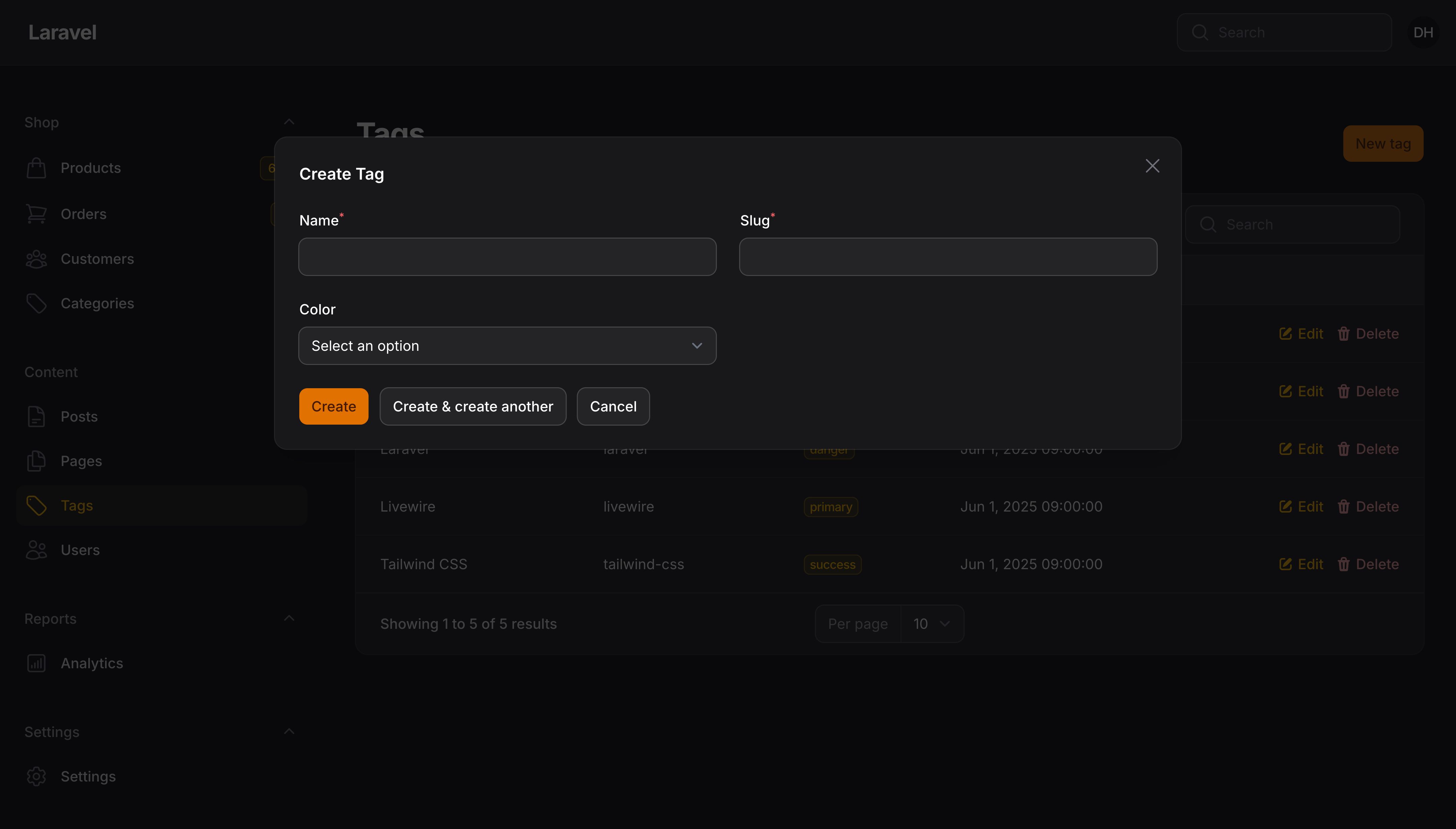Screen dimensions: 1456x829
Task: Click Showing 1 to 5 results text
Action: [x=468, y=624]
